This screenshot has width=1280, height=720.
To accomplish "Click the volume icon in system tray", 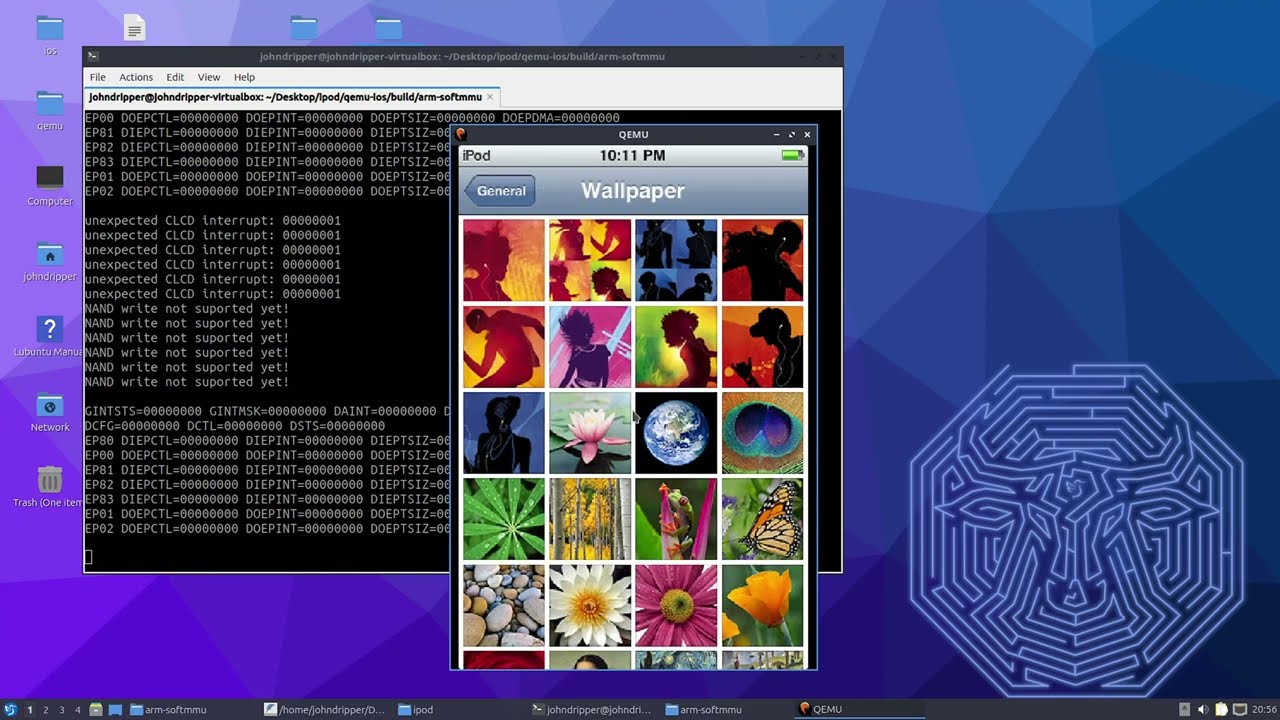I will click(x=1203, y=710).
